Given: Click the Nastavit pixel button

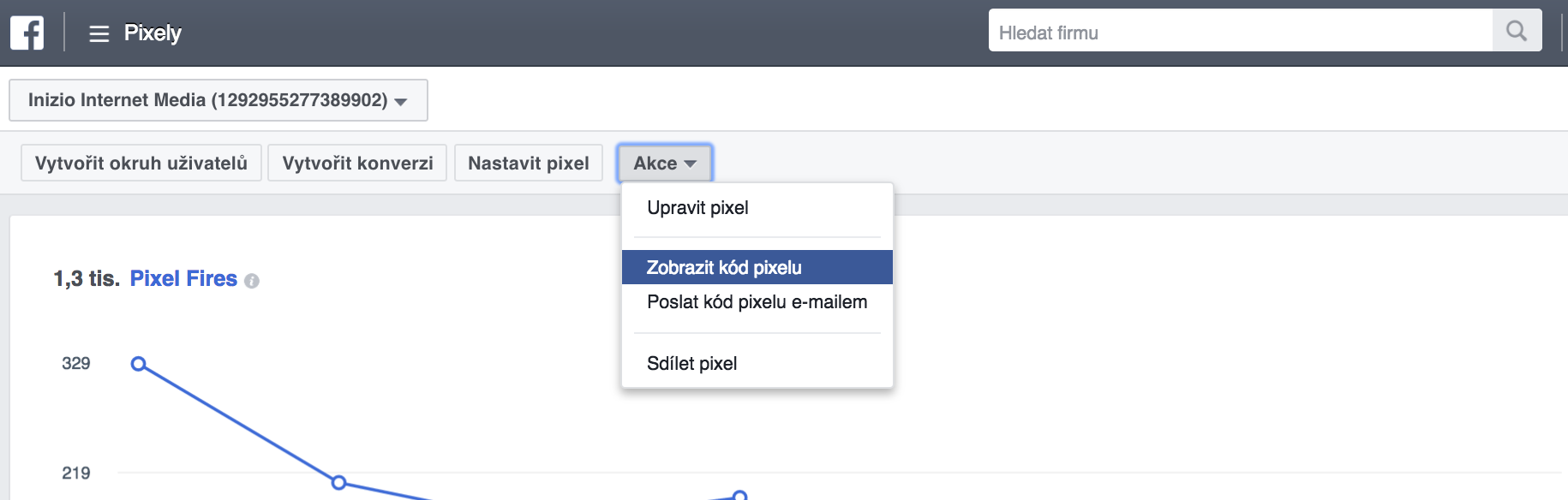Looking at the screenshot, I should [x=529, y=163].
